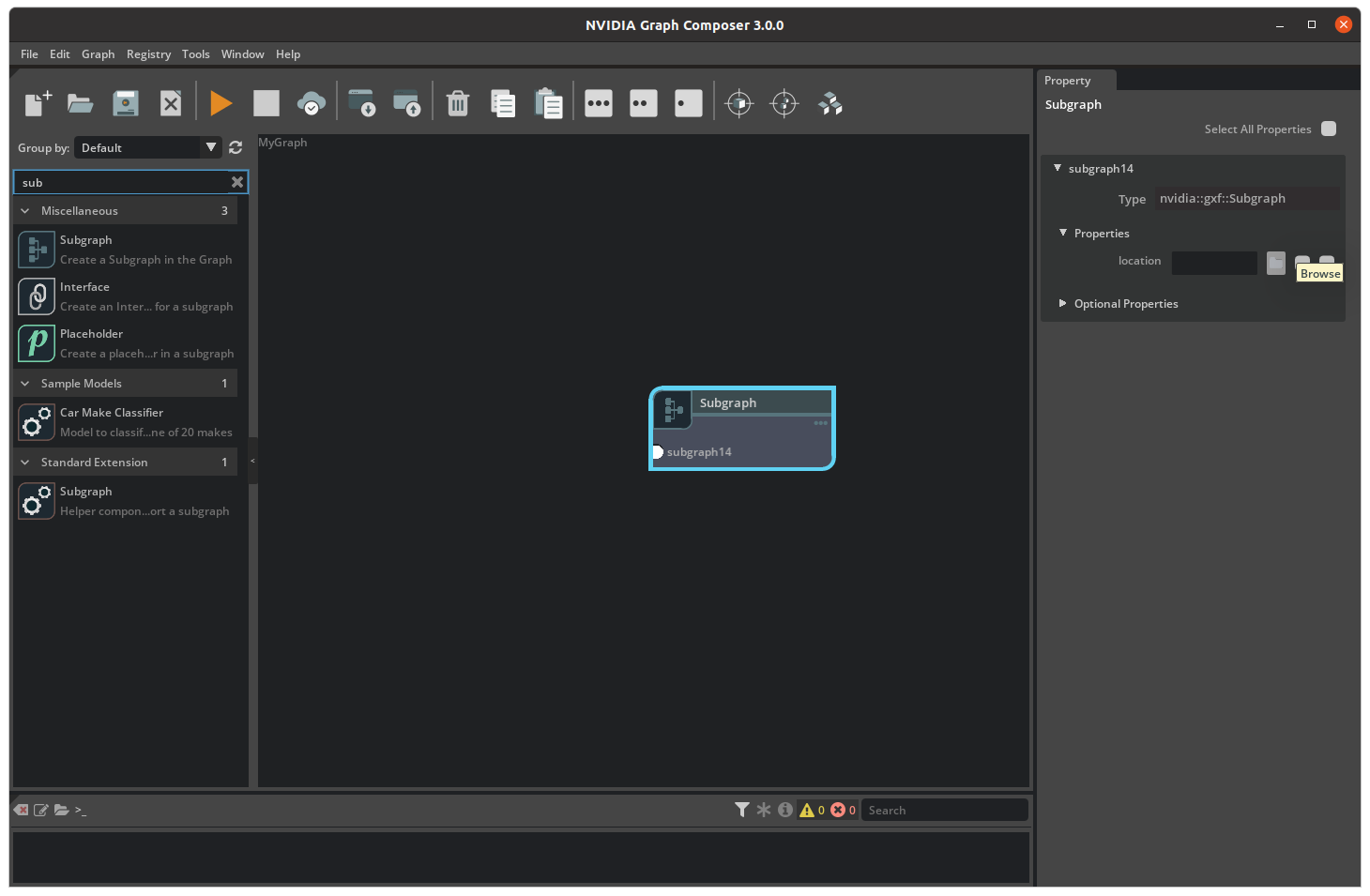Clear the 'sub' search filter text
This screenshot has height=896, width=1370.
(237, 182)
